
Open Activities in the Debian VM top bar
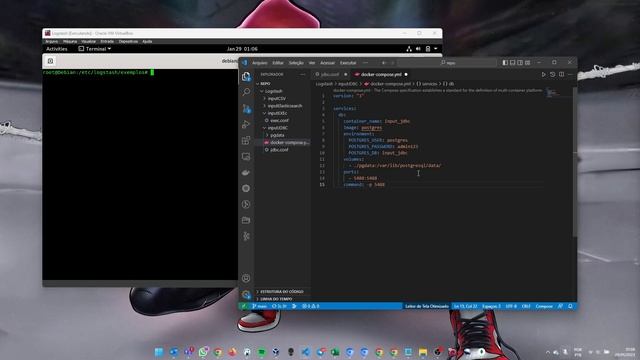[x=57, y=49]
